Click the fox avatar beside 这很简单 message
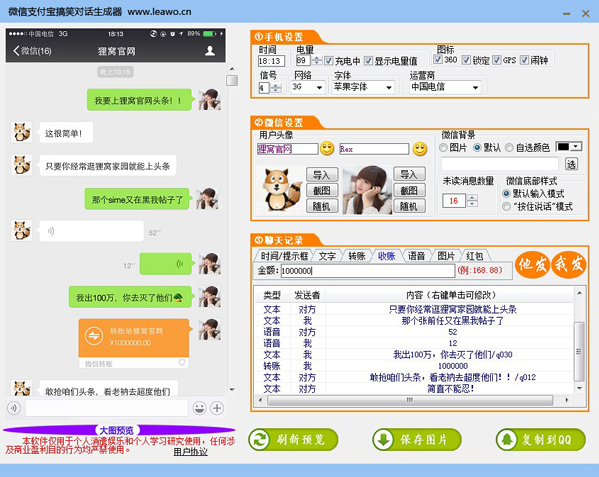The width and height of the screenshot is (599, 477). click(x=22, y=132)
